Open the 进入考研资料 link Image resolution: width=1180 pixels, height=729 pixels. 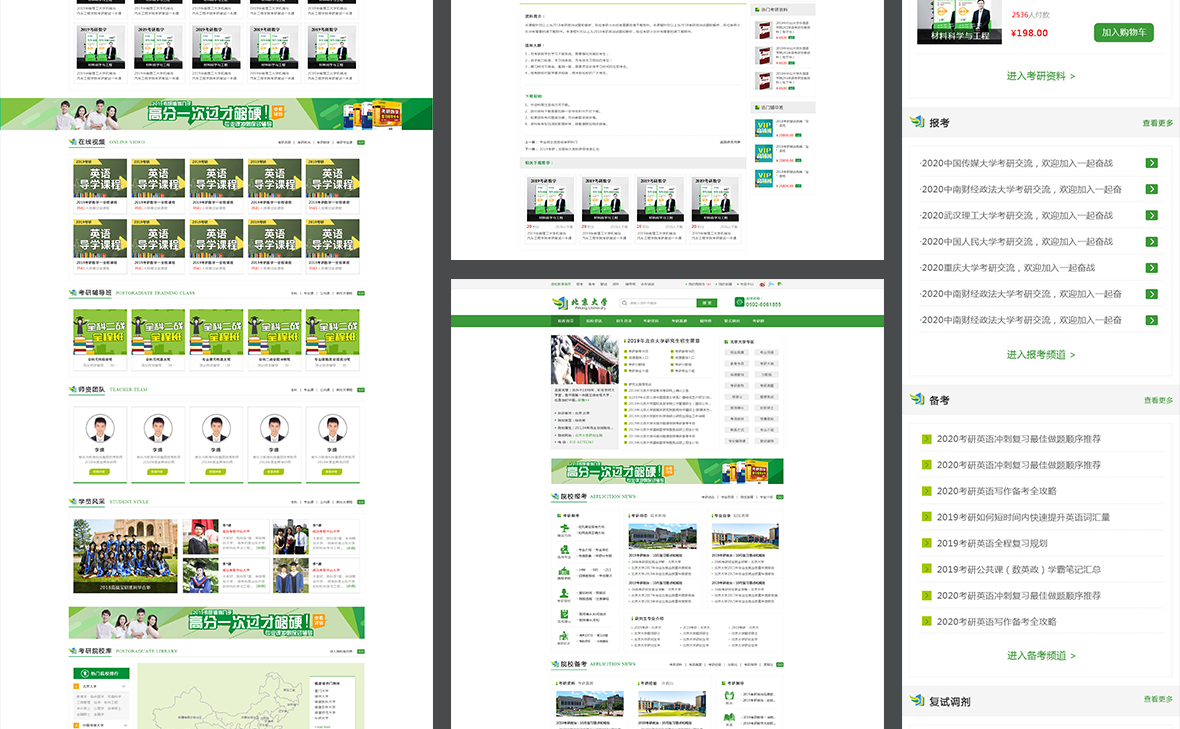[1040, 76]
